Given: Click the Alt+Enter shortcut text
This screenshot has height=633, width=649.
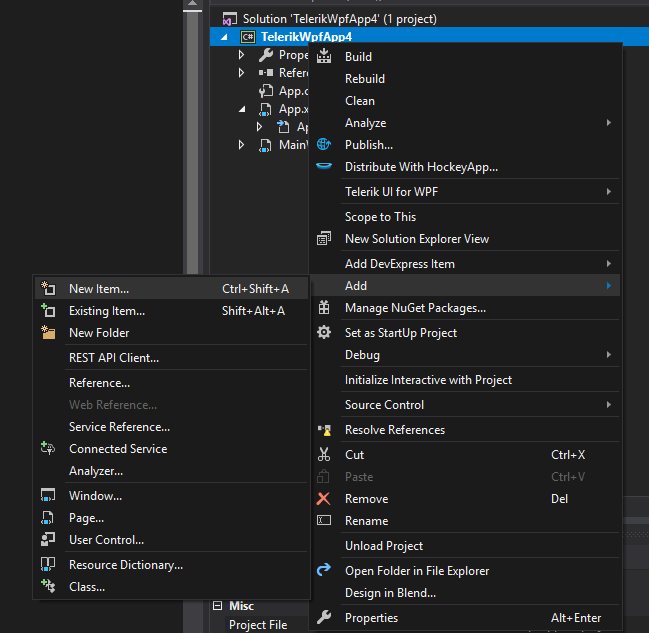Looking at the screenshot, I should click(x=576, y=618).
